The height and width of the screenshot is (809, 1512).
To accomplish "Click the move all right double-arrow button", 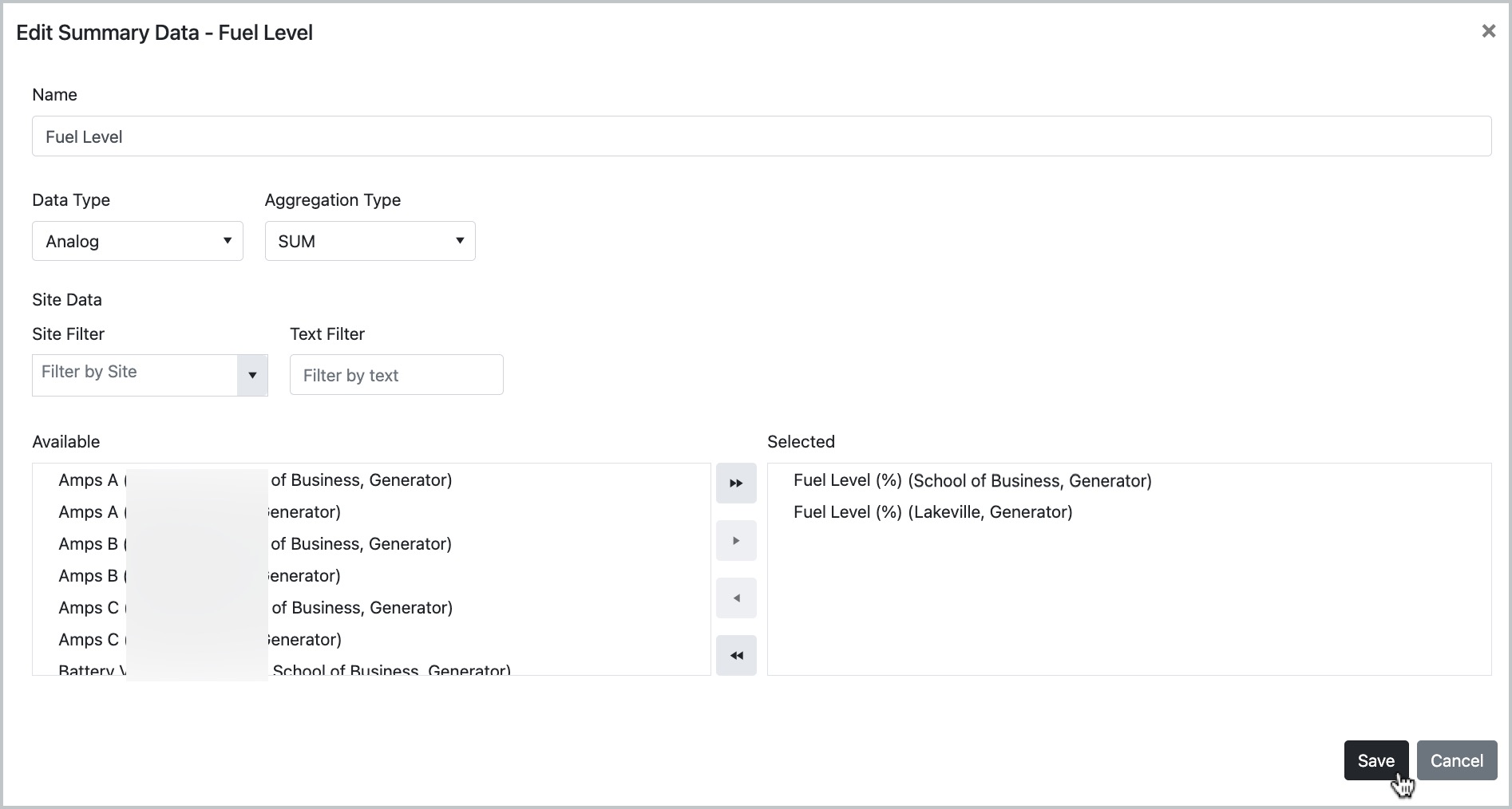I will (735, 483).
